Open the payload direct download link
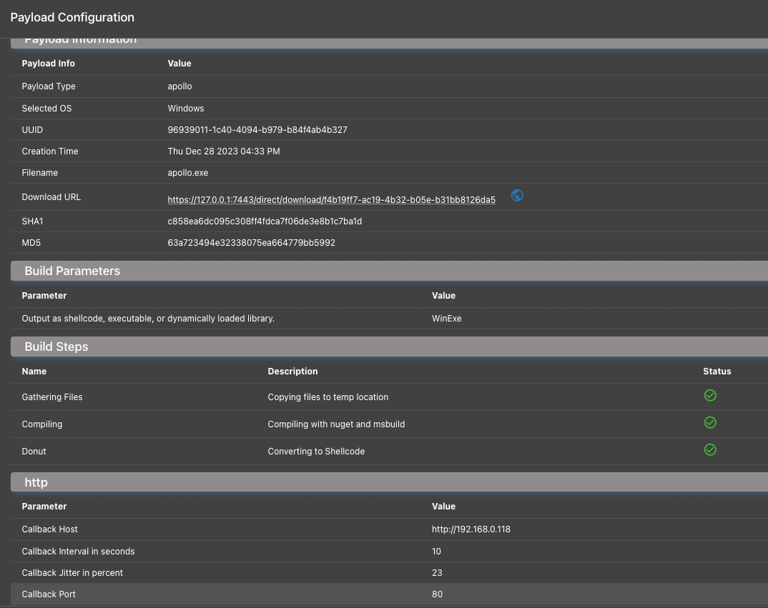The image size is (768, 608). [331, 200]
